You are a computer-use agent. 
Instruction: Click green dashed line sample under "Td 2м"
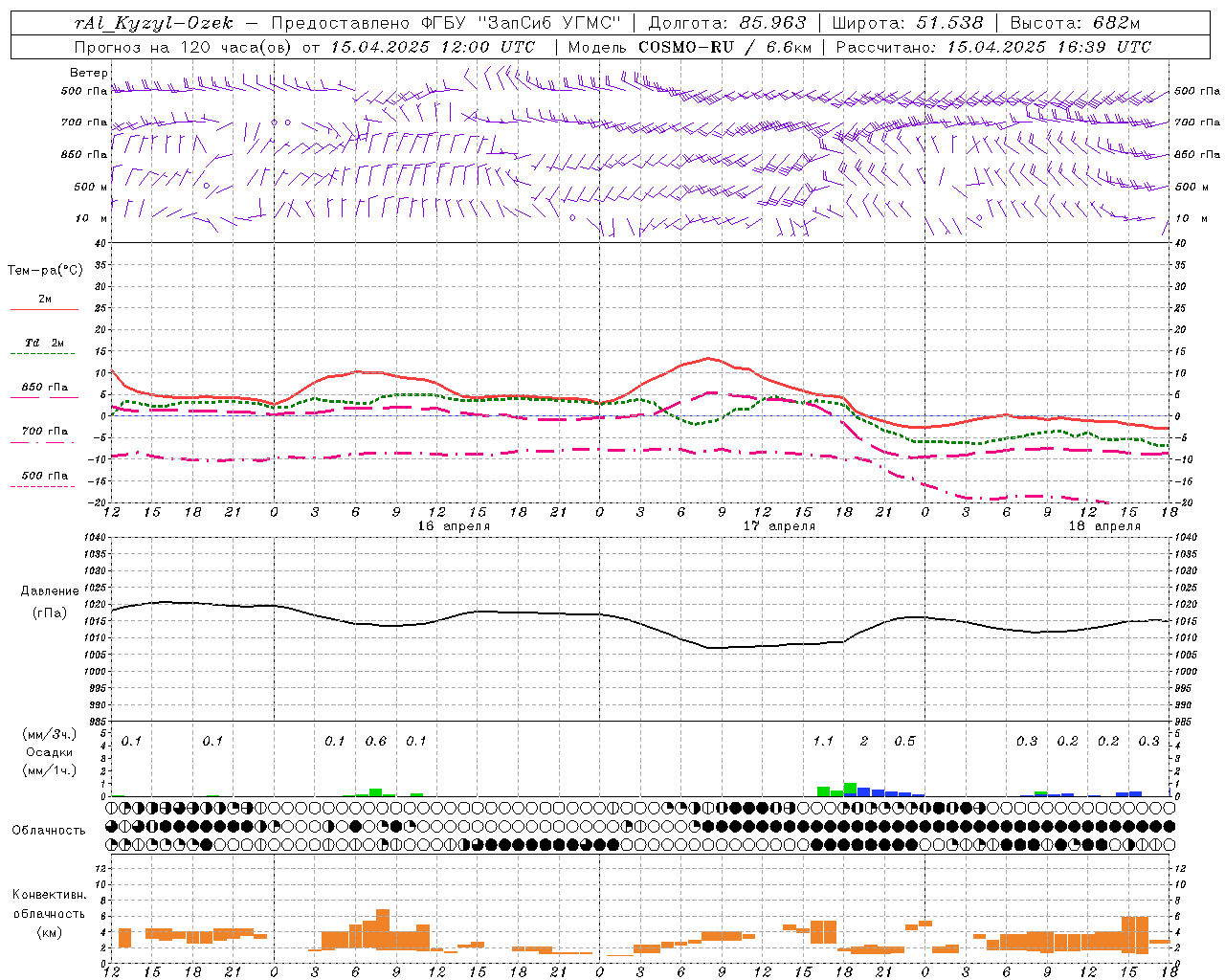[x=42, y=355]
